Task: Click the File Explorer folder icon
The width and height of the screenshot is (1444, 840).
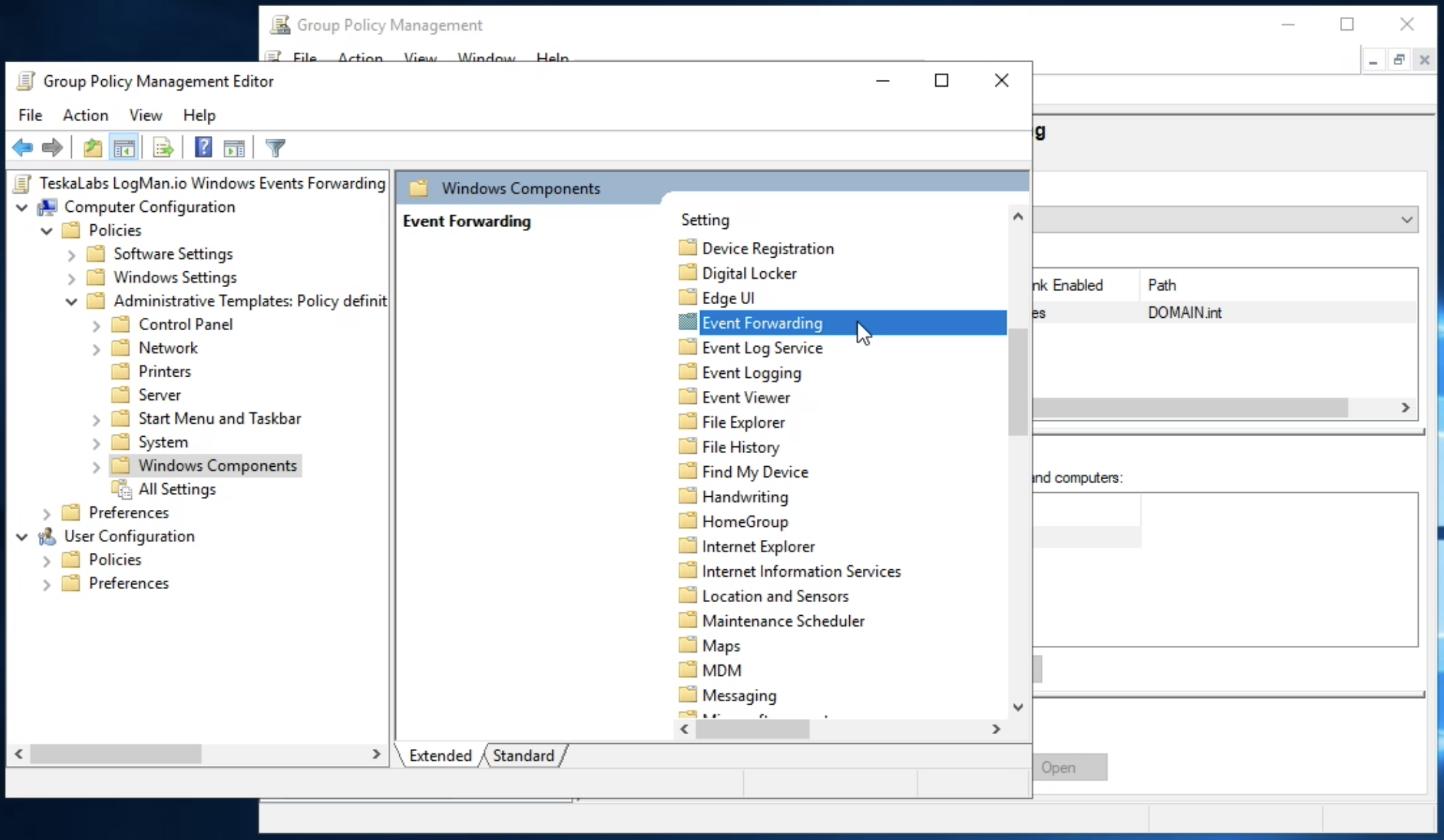Action: point(687,421)
